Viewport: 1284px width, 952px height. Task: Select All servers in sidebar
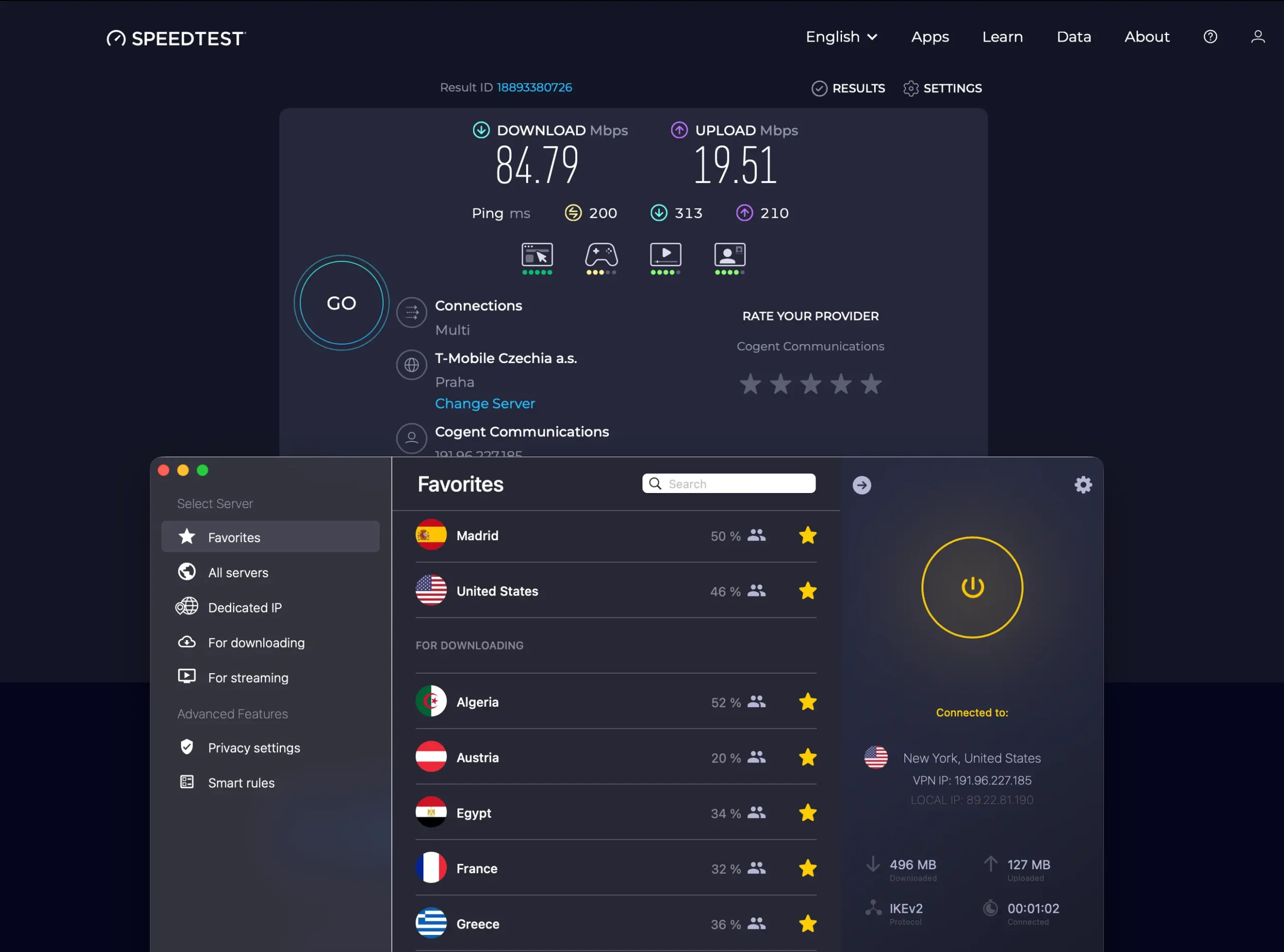(x=238, y=572)
